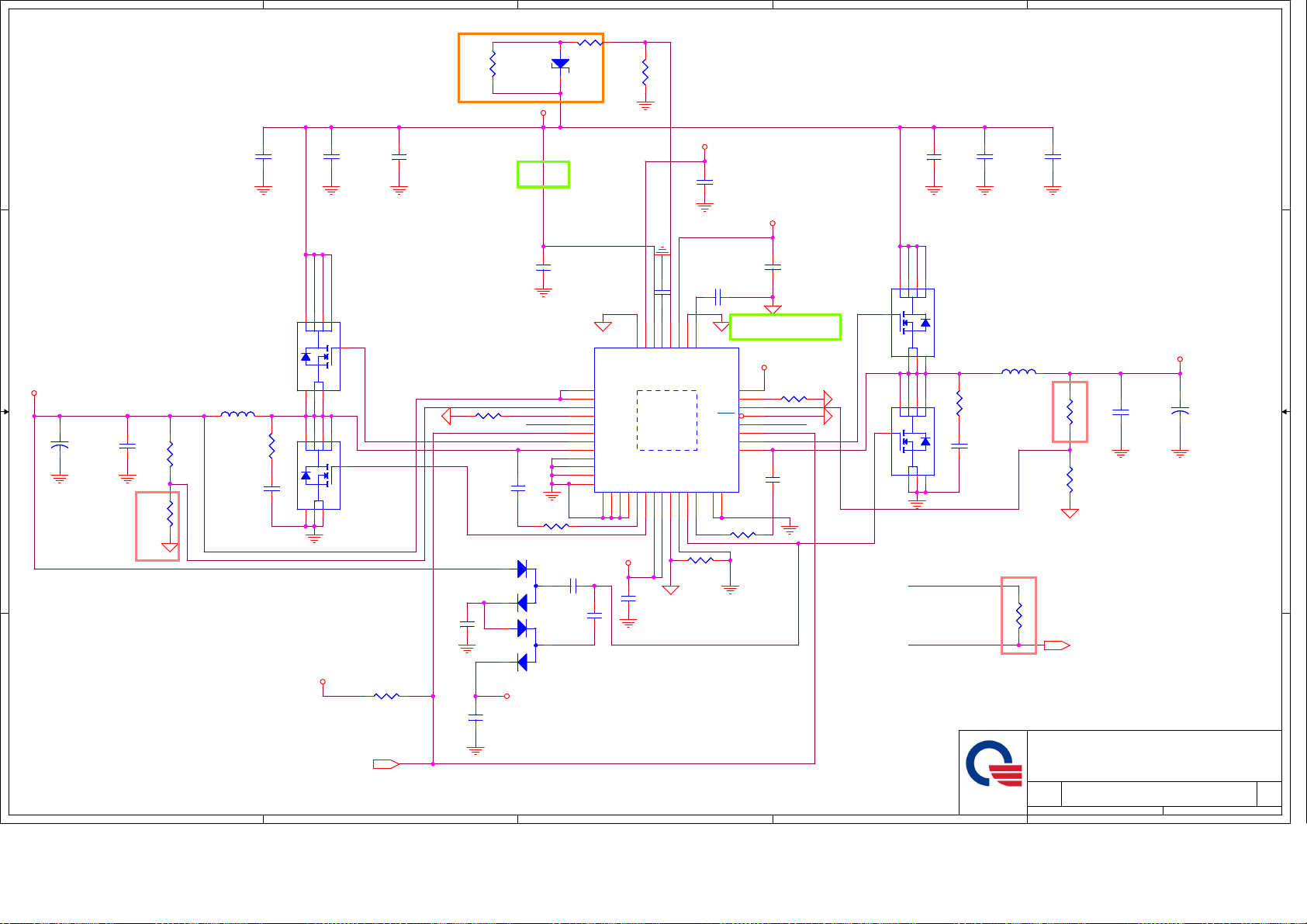Select the Zener diode symbol inside the orange box

coord(561,64)
